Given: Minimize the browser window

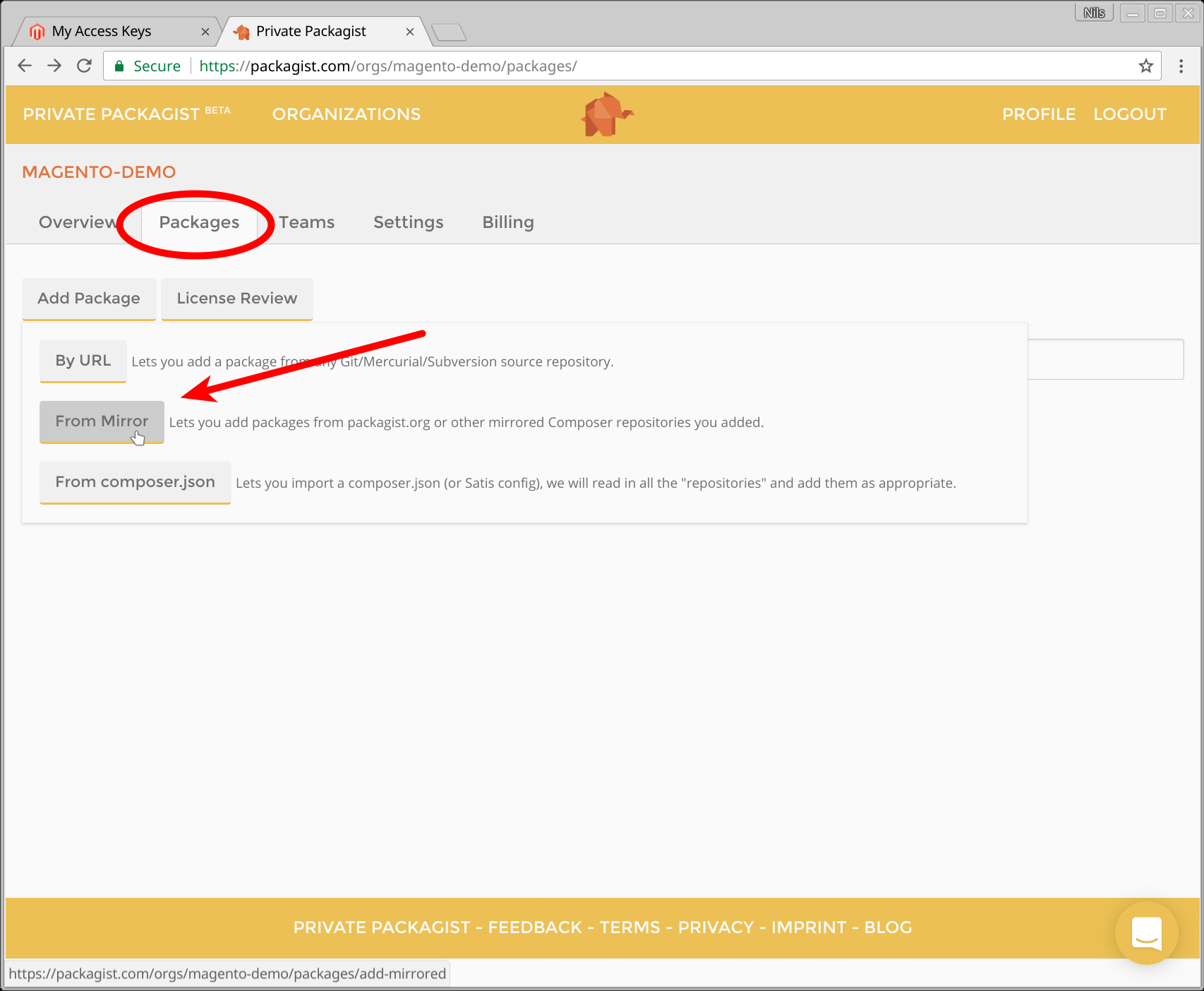Looking at the screenshot, I should point(1133,13).
